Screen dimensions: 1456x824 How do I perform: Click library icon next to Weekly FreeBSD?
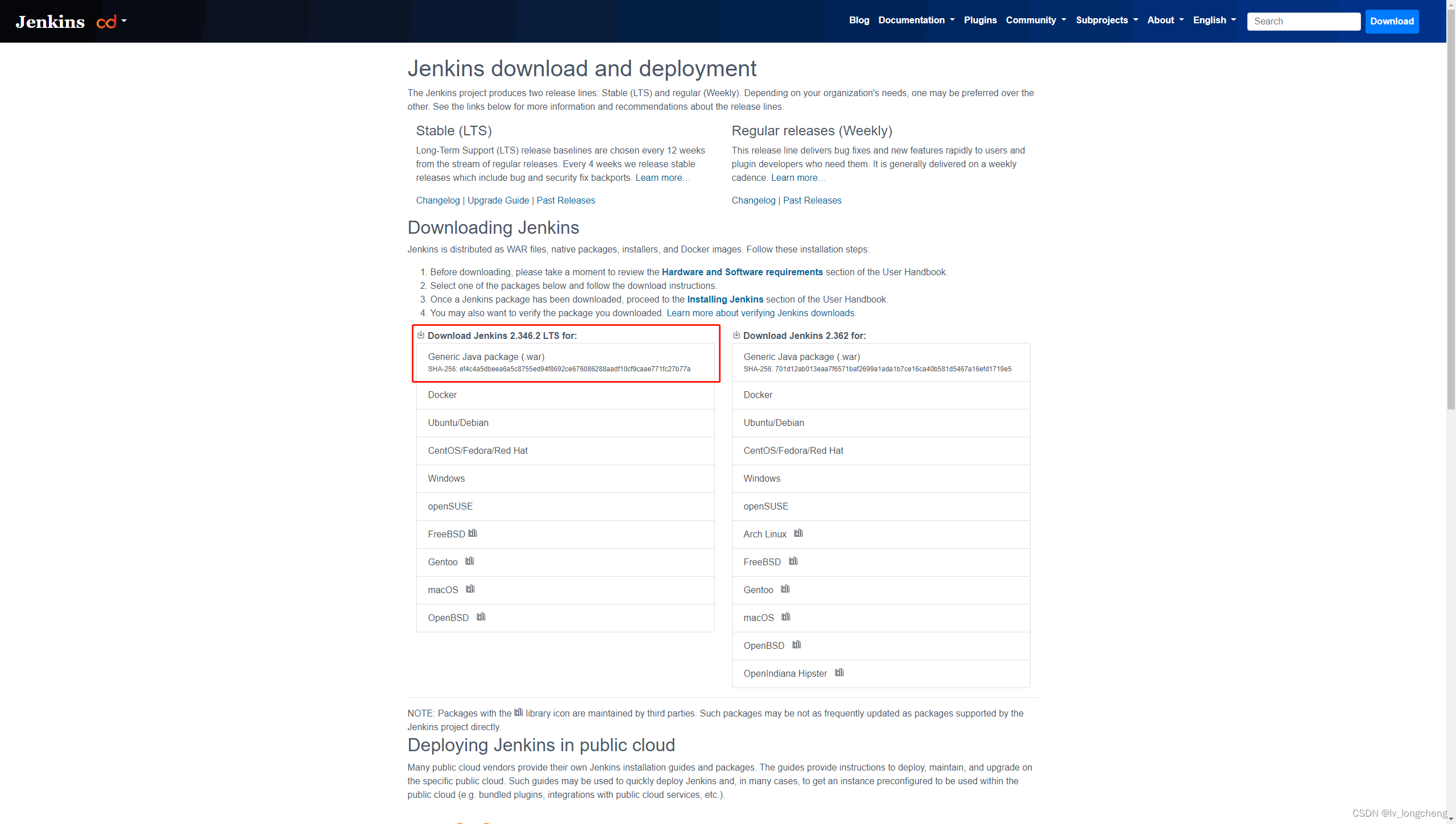tap(793, 561)
